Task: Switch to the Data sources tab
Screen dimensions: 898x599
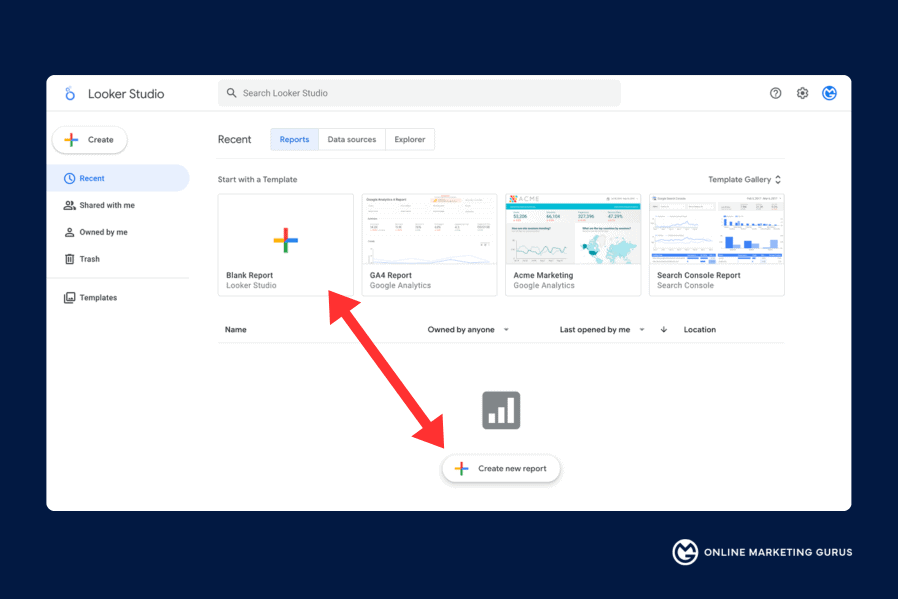Action: tap(352, 139)
